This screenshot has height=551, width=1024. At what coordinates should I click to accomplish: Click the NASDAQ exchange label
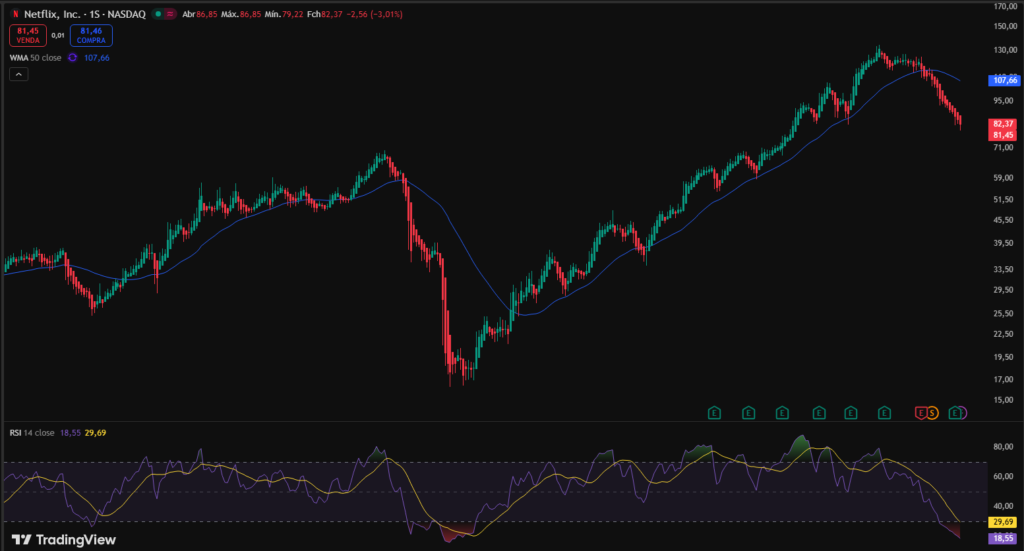point(127,14)
